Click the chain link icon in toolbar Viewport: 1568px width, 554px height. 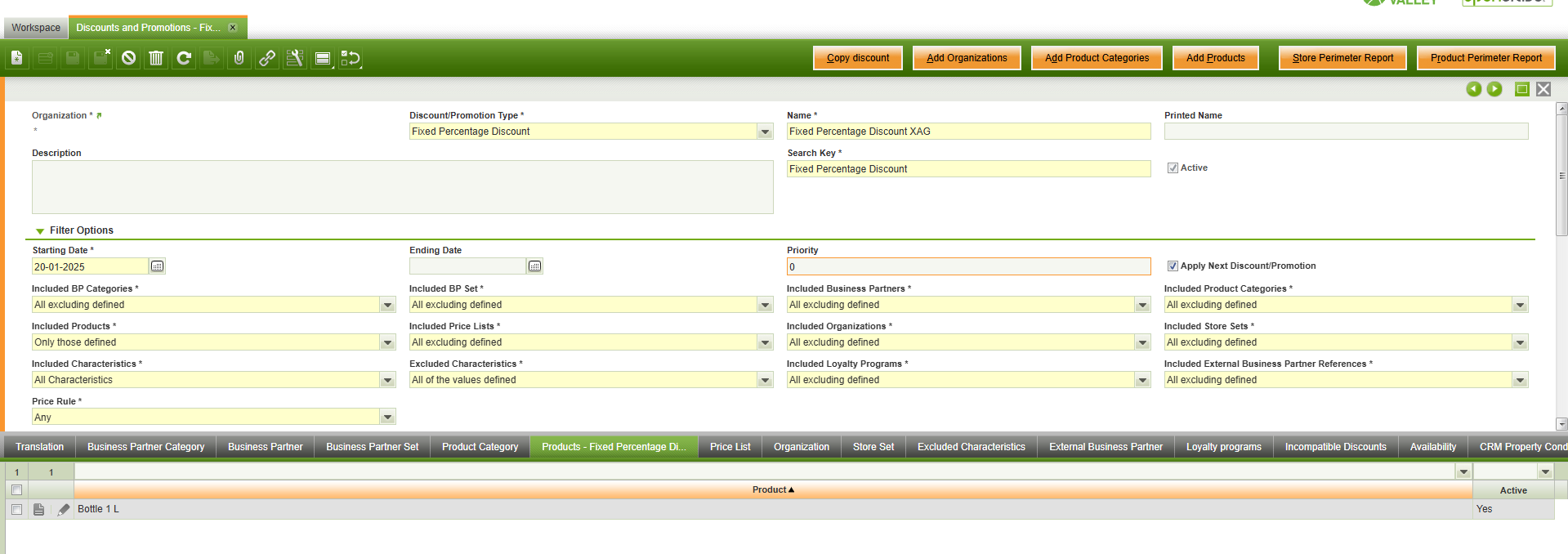pyautogui.click(x=267, y=58)
